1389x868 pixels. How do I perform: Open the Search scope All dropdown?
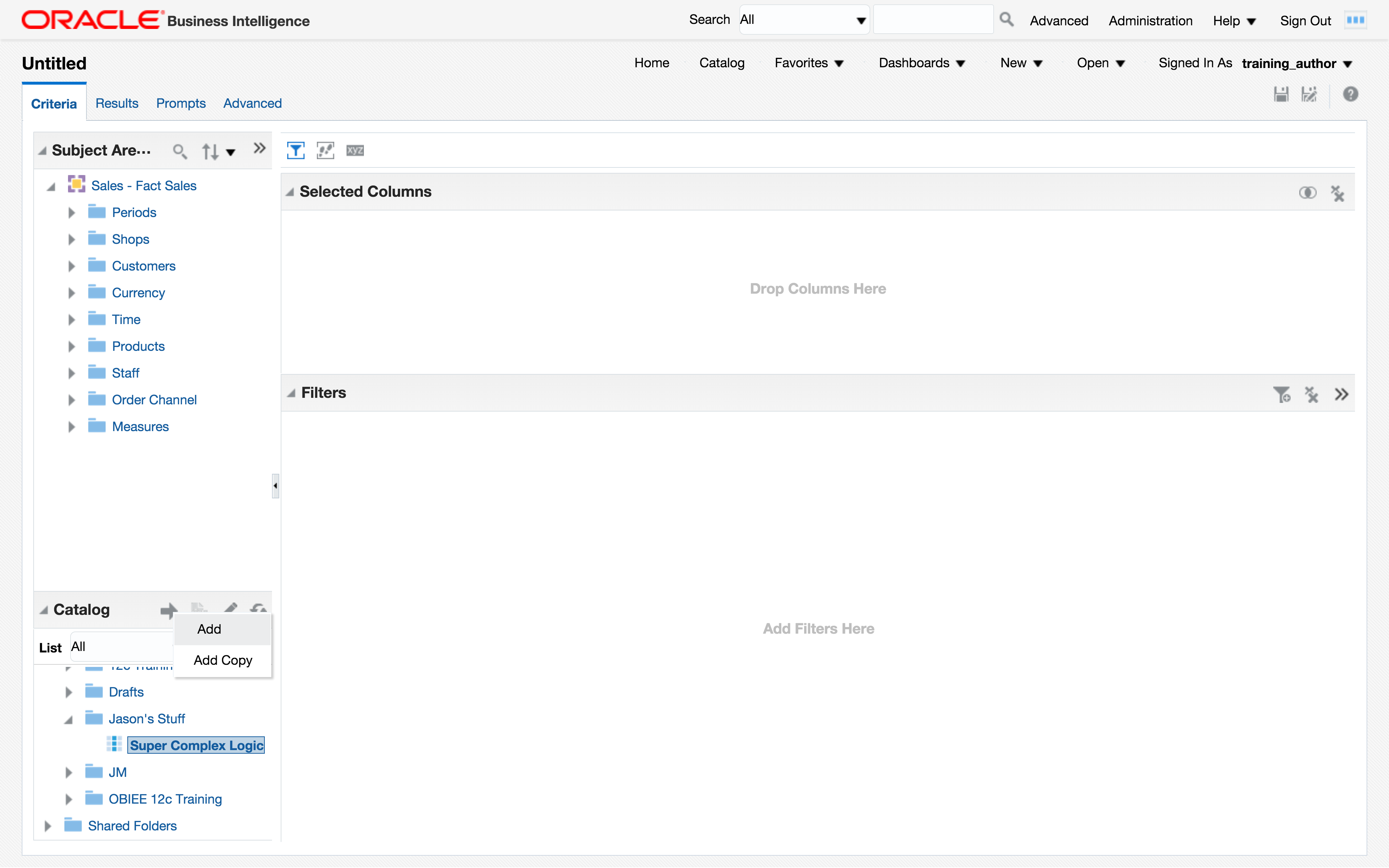pos(803,20)
